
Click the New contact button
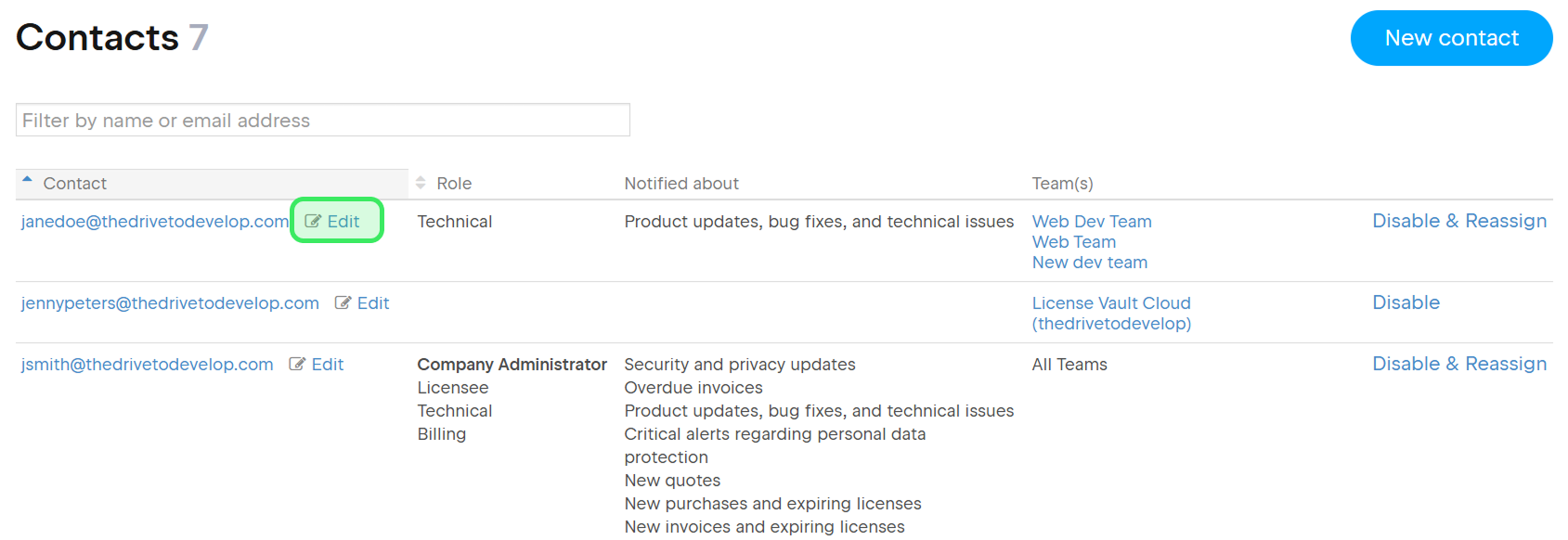click(1451, 38)
